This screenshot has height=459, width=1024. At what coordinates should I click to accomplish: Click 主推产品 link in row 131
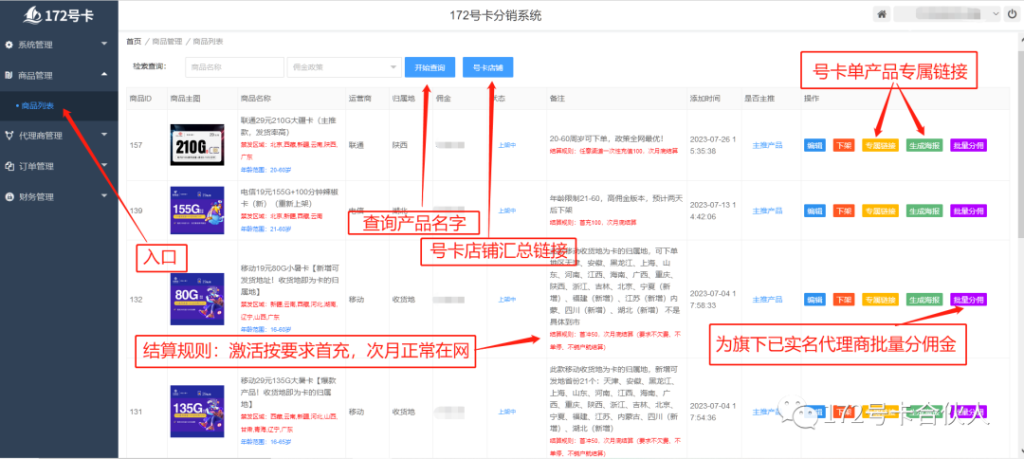(767, 412)
